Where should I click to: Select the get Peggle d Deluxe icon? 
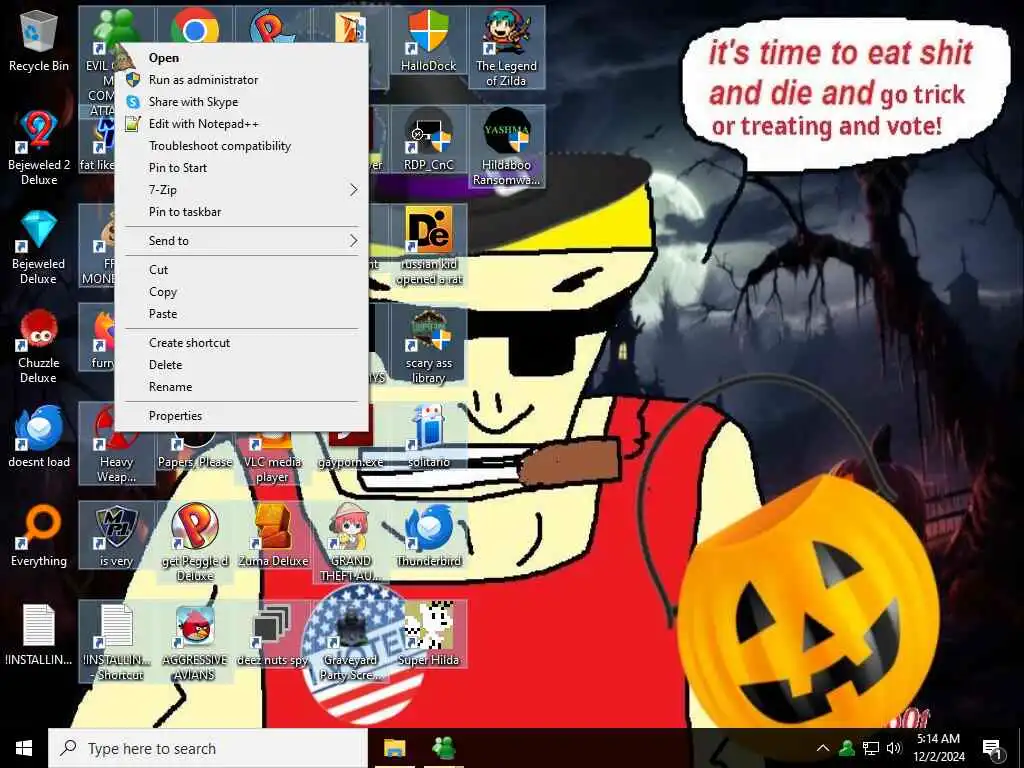195,543
